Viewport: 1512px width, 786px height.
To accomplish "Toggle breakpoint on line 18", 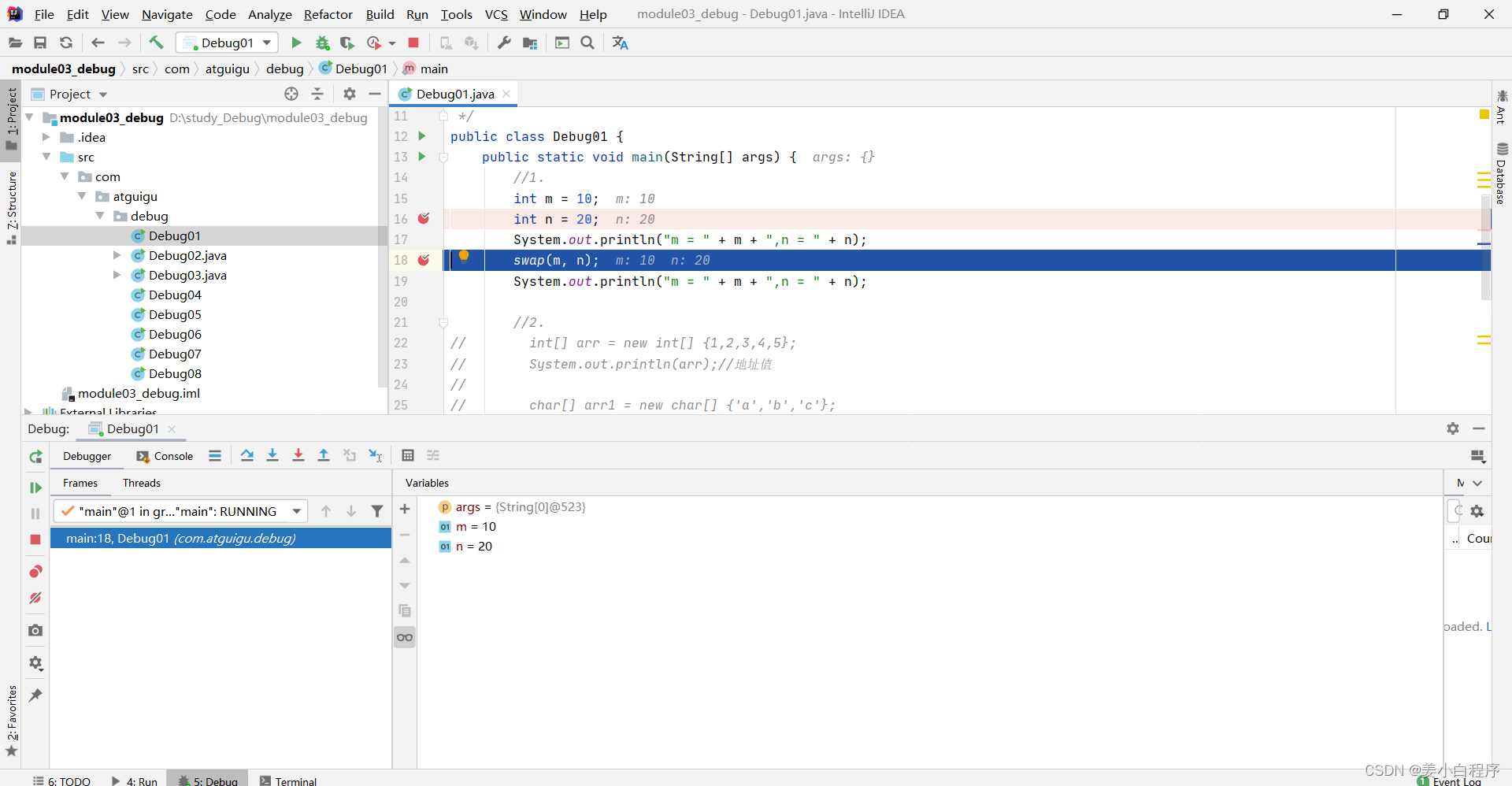I will click(x=424, y=260).
